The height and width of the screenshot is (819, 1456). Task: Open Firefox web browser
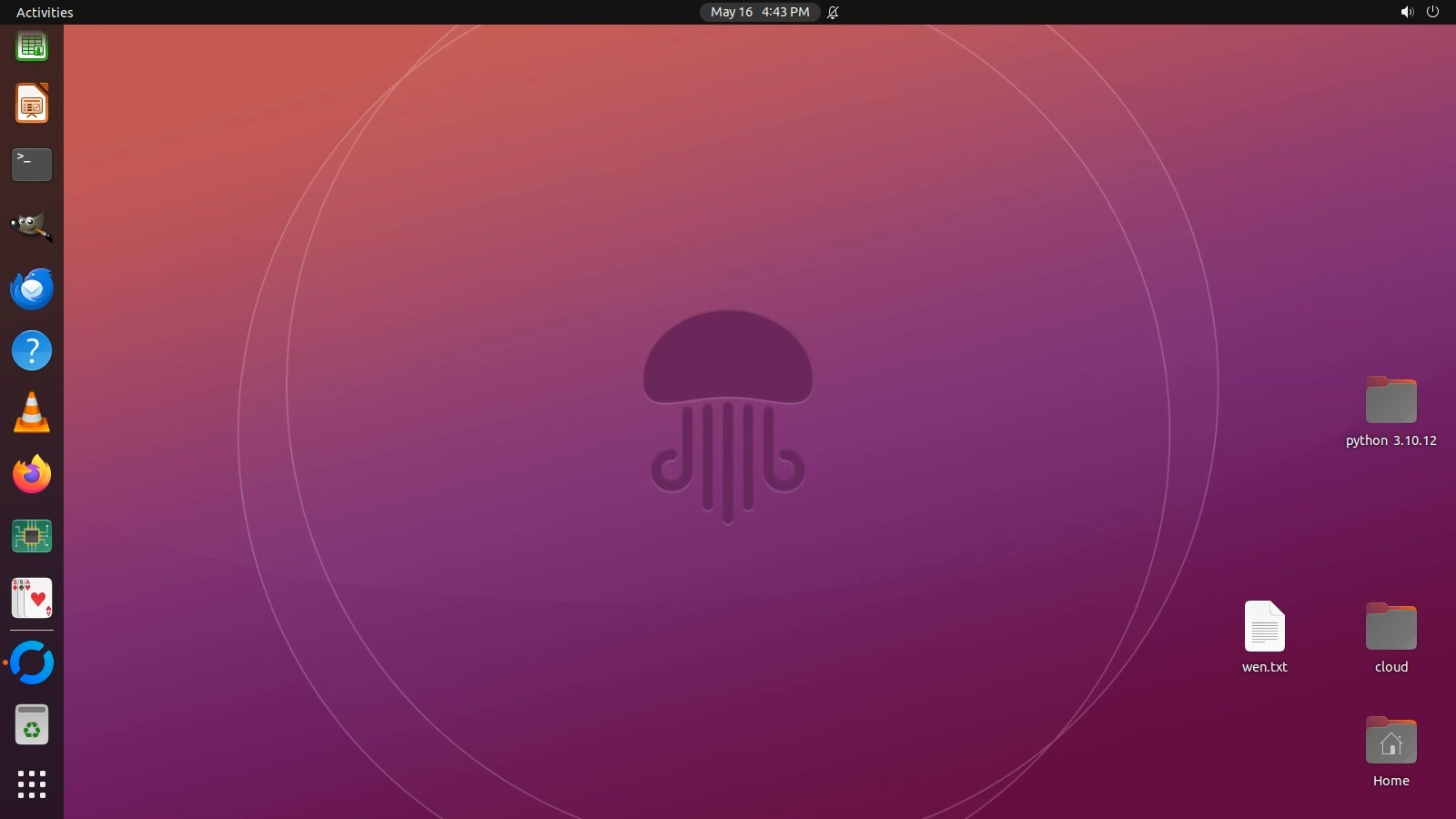point(32,475)
